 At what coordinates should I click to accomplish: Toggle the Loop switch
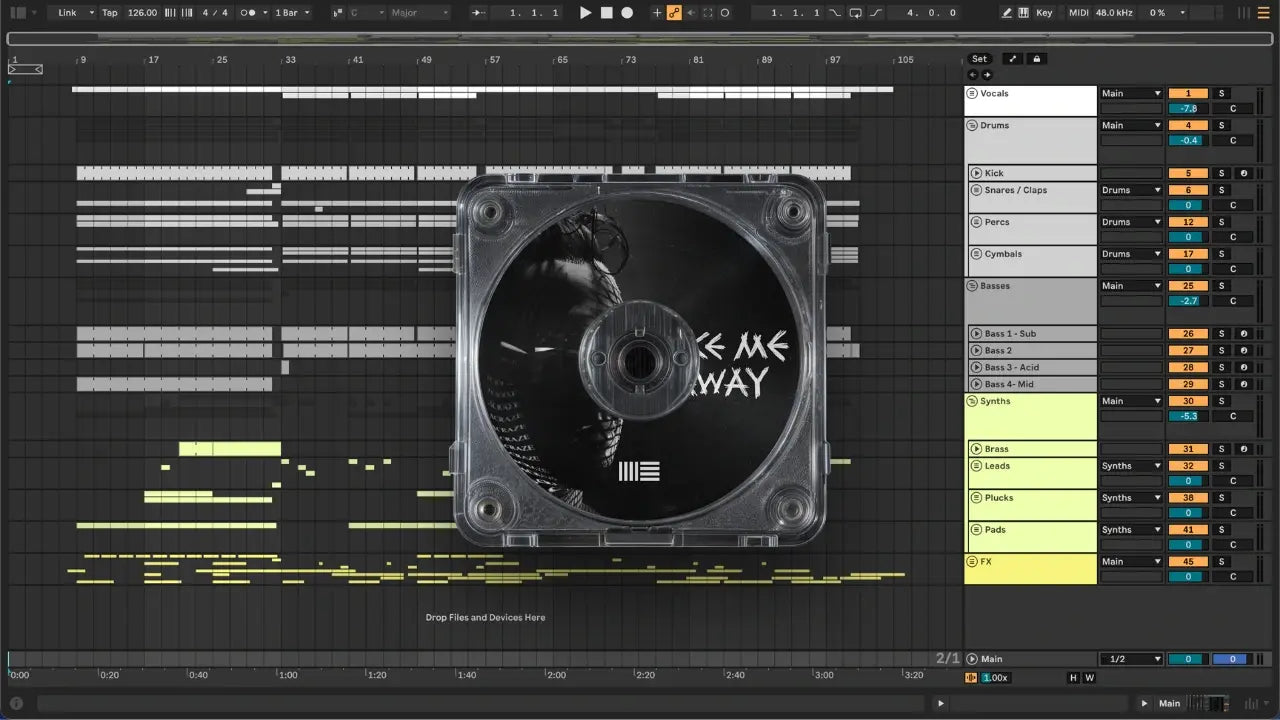point(856,13)
